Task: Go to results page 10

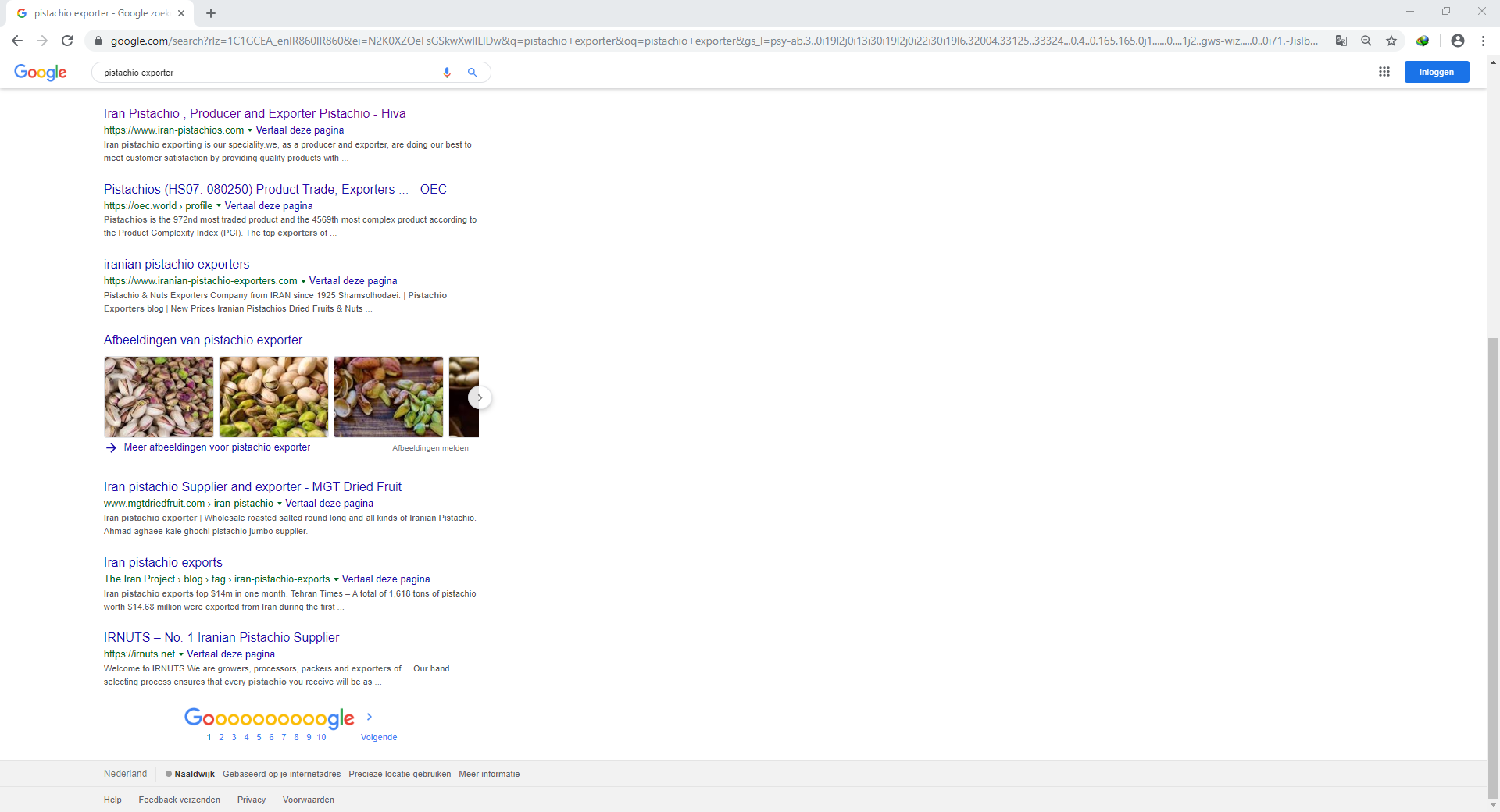Action: click(x=321, y=737)
